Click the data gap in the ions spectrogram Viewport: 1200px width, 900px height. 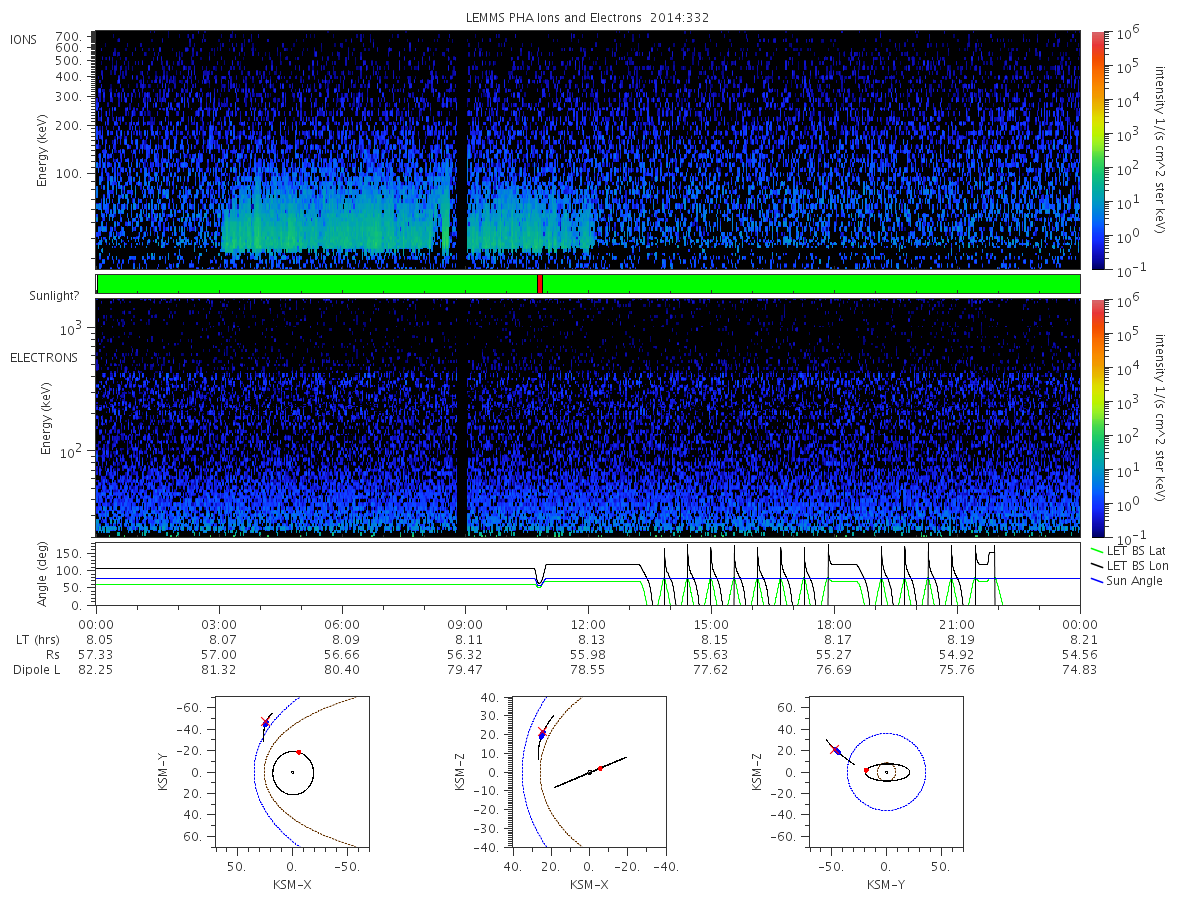pos(462,150)
